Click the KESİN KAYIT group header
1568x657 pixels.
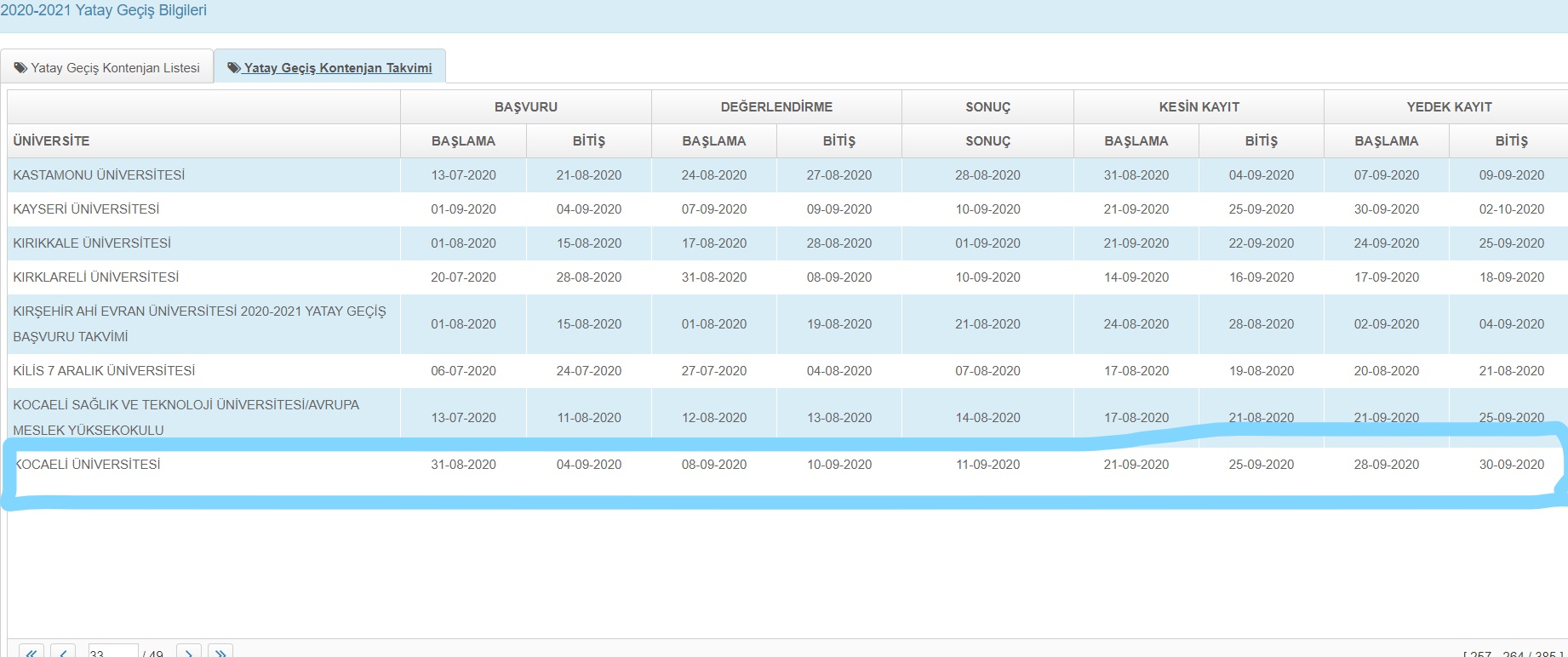[1199, 106]
